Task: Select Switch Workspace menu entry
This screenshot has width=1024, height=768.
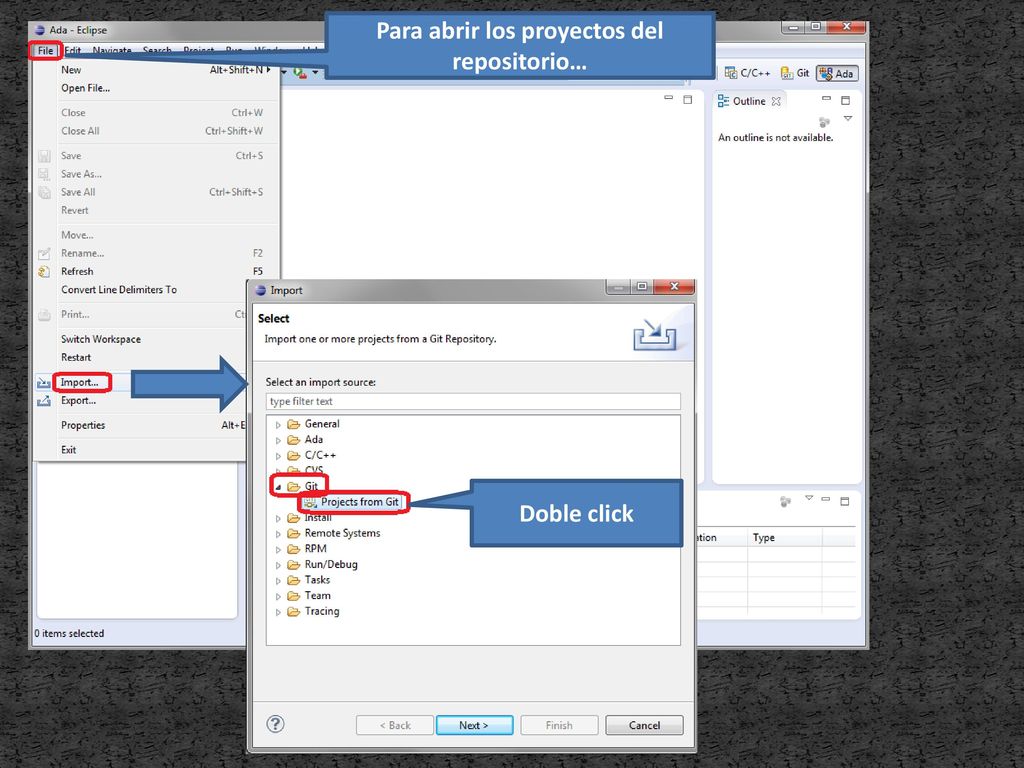Action: (x=101, y=339)
